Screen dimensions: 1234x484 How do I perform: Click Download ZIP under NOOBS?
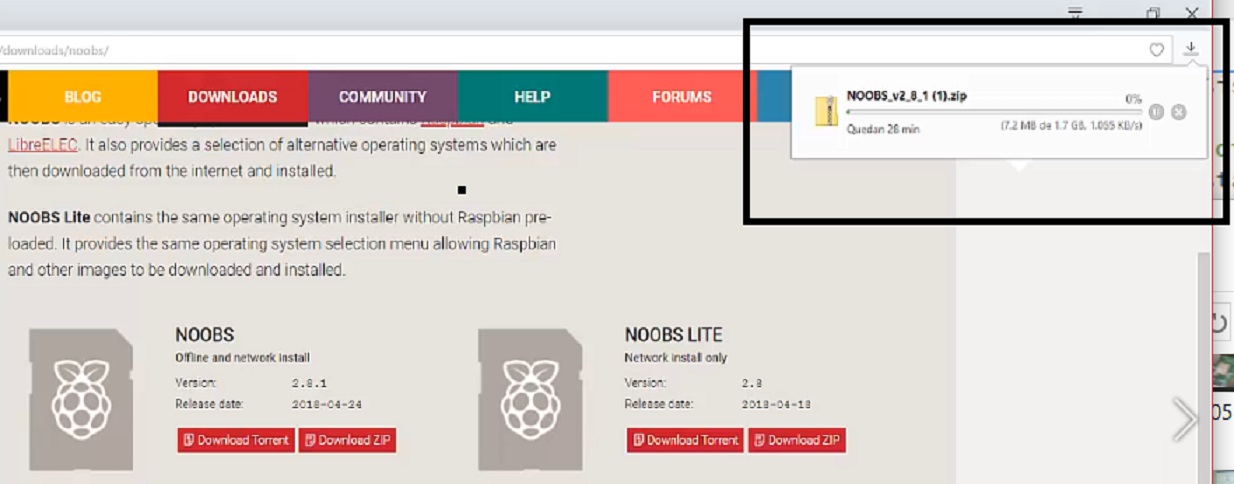(348, 440)
